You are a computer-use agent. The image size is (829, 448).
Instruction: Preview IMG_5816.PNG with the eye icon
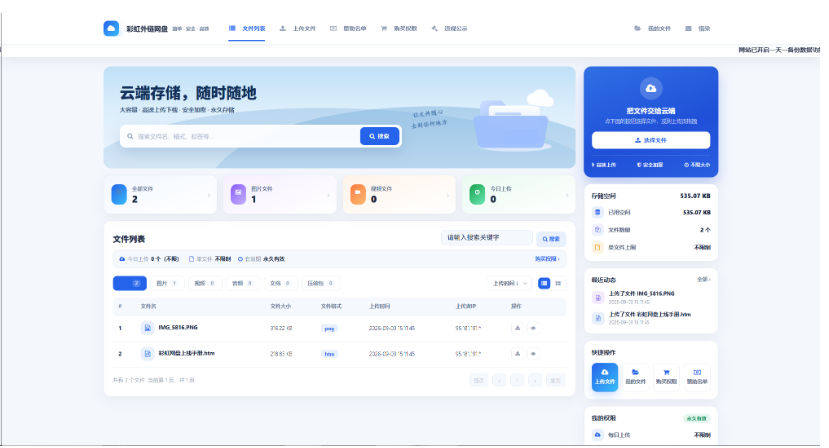click(533, 328)
